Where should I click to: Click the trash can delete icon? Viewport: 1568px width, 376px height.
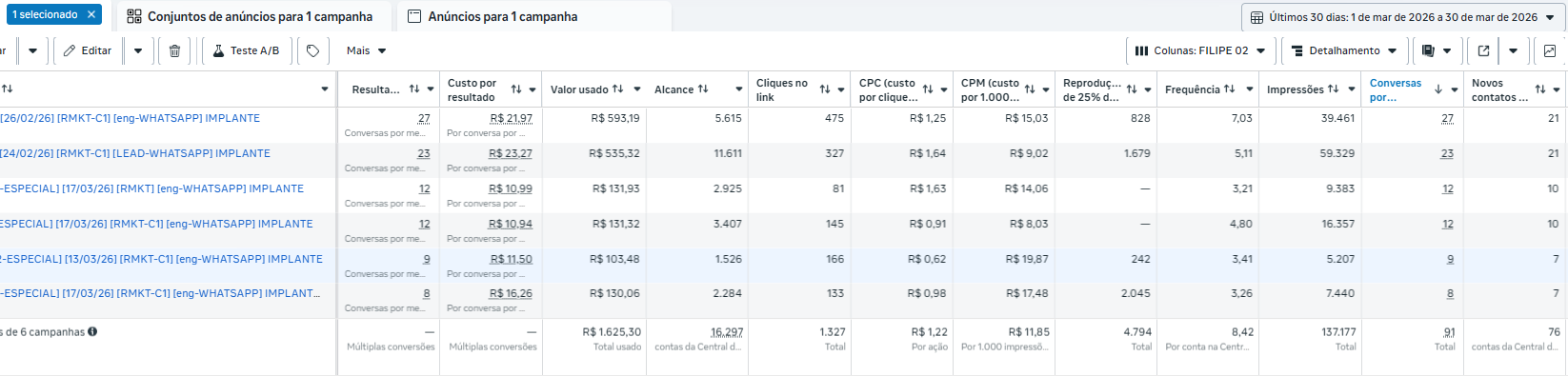(174, 50)
